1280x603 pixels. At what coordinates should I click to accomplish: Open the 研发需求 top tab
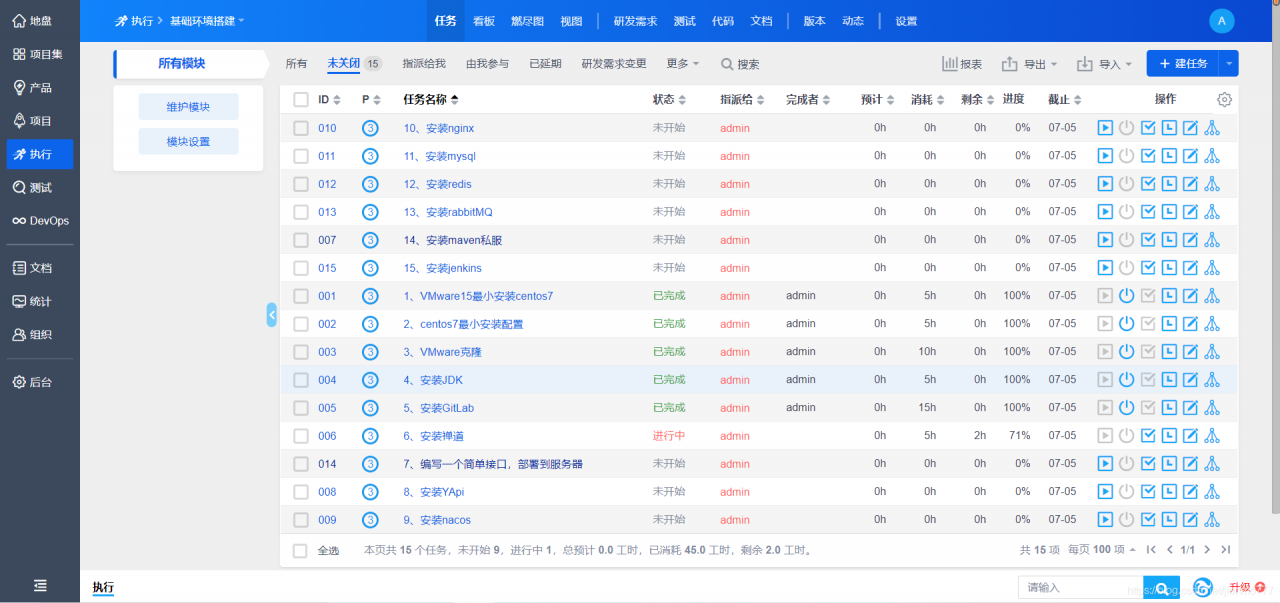[635, 21]
